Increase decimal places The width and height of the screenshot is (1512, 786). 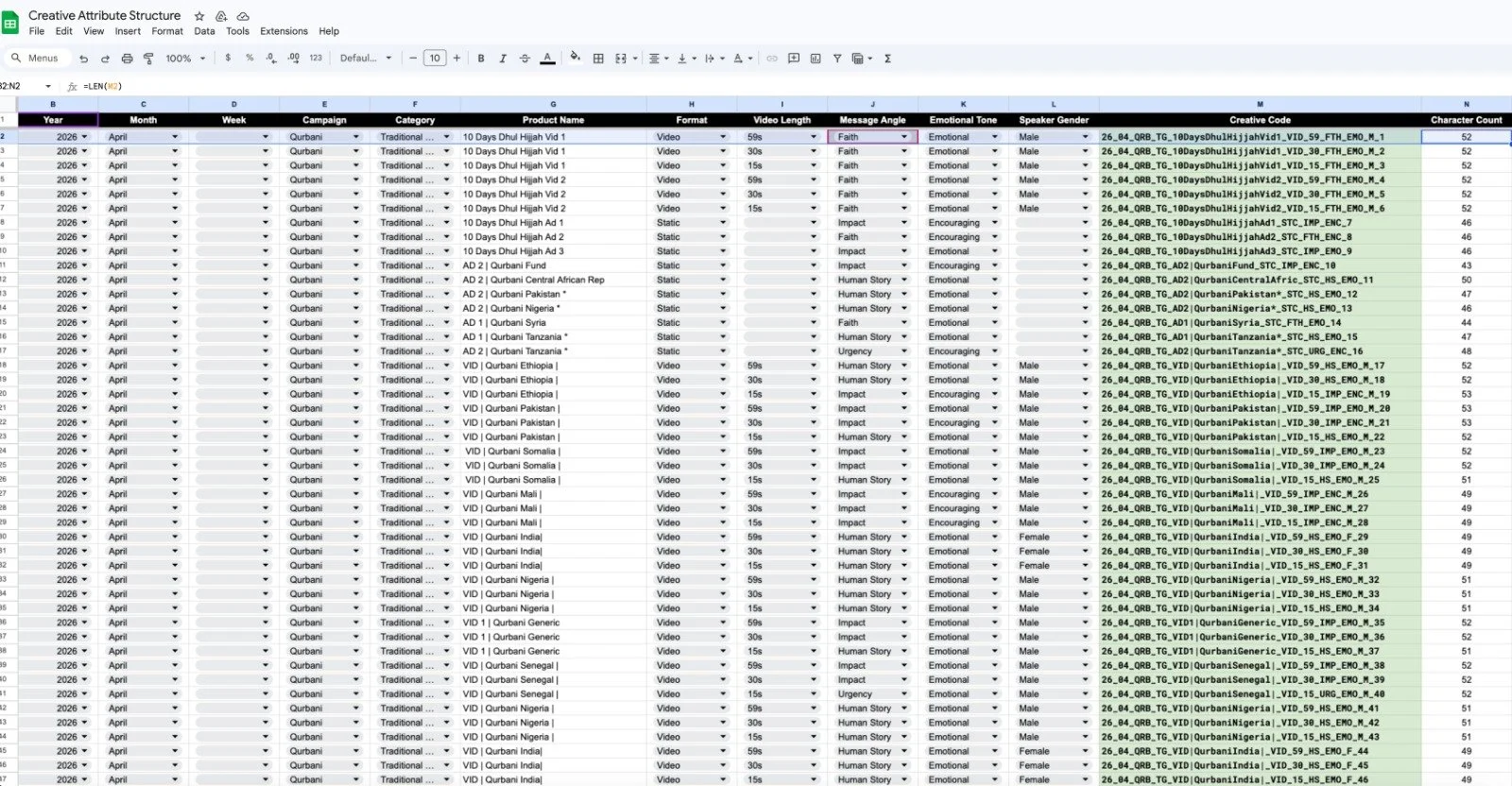pyautogui.click(x=294, y=58)
